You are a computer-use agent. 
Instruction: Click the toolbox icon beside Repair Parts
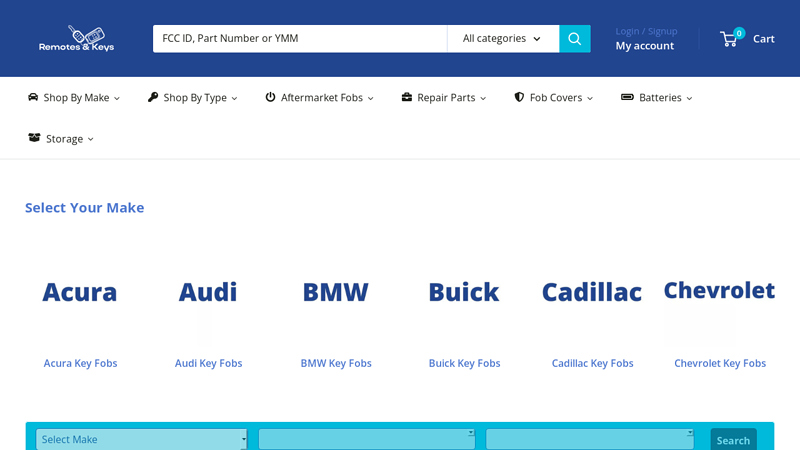click(407, 97)
